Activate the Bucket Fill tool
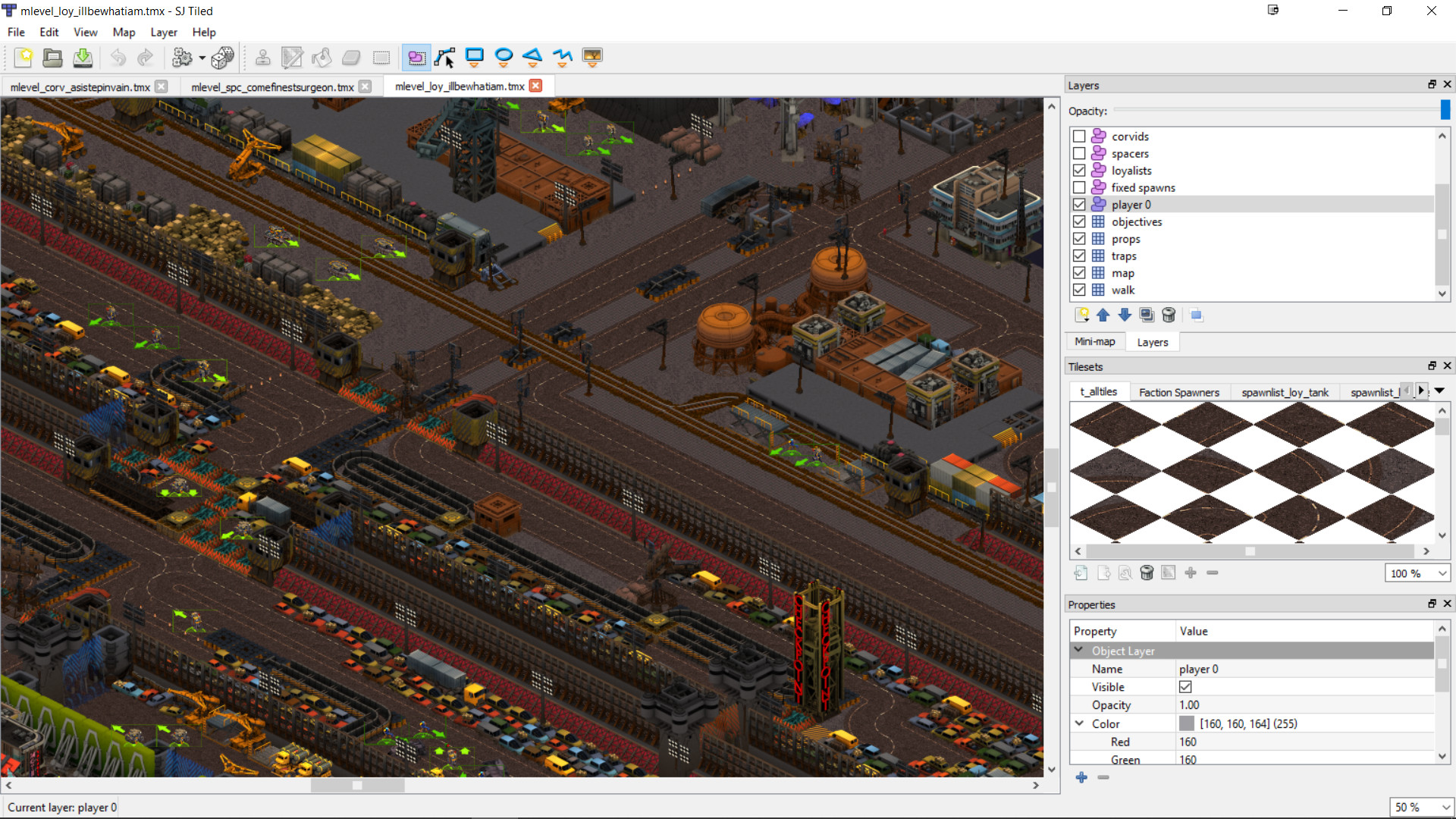The width and height of the screenshot is (1456, 819). tap(321, 57)
